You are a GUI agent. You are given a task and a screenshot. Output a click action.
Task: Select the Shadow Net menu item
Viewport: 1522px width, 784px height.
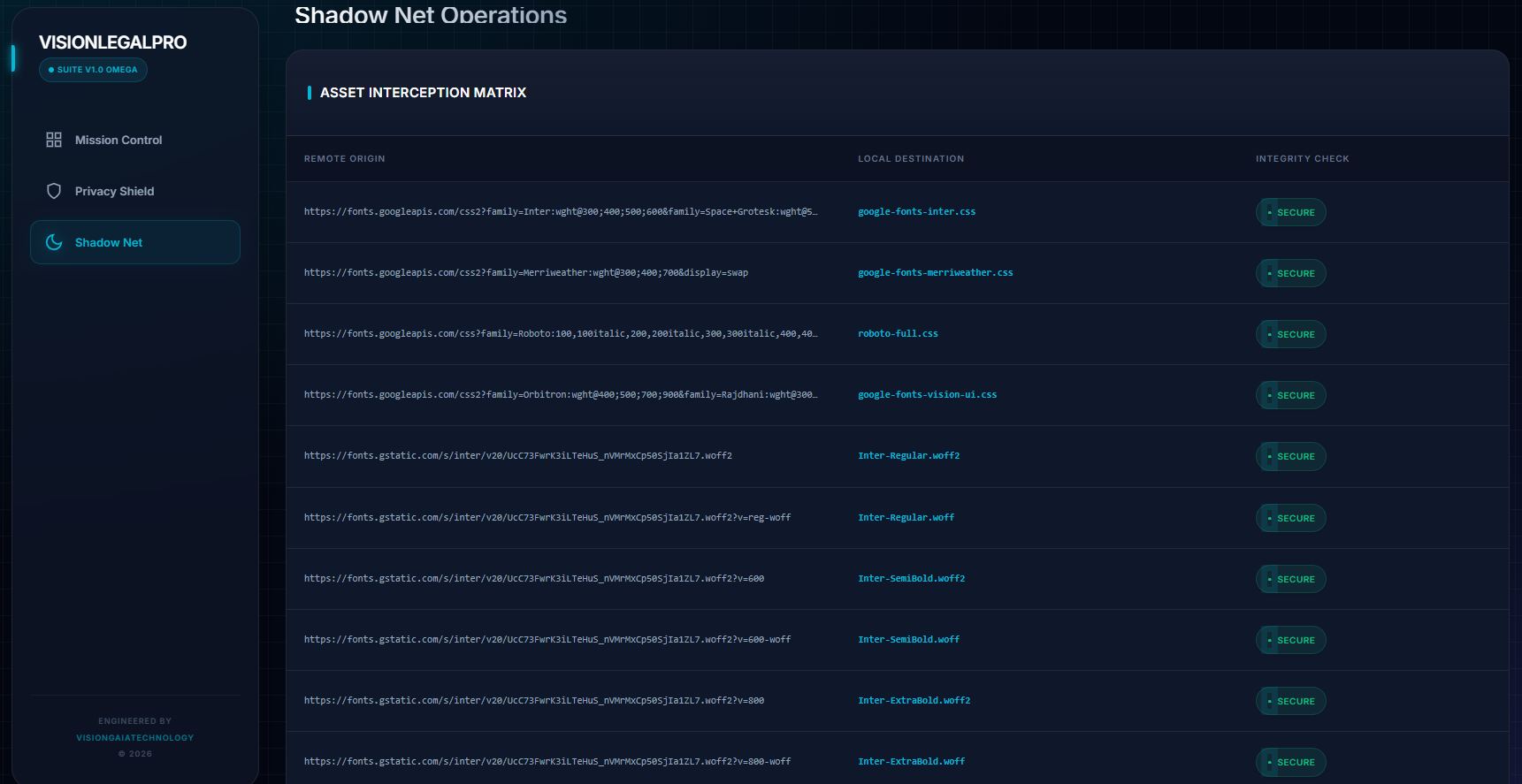click(x=135, y=242)
